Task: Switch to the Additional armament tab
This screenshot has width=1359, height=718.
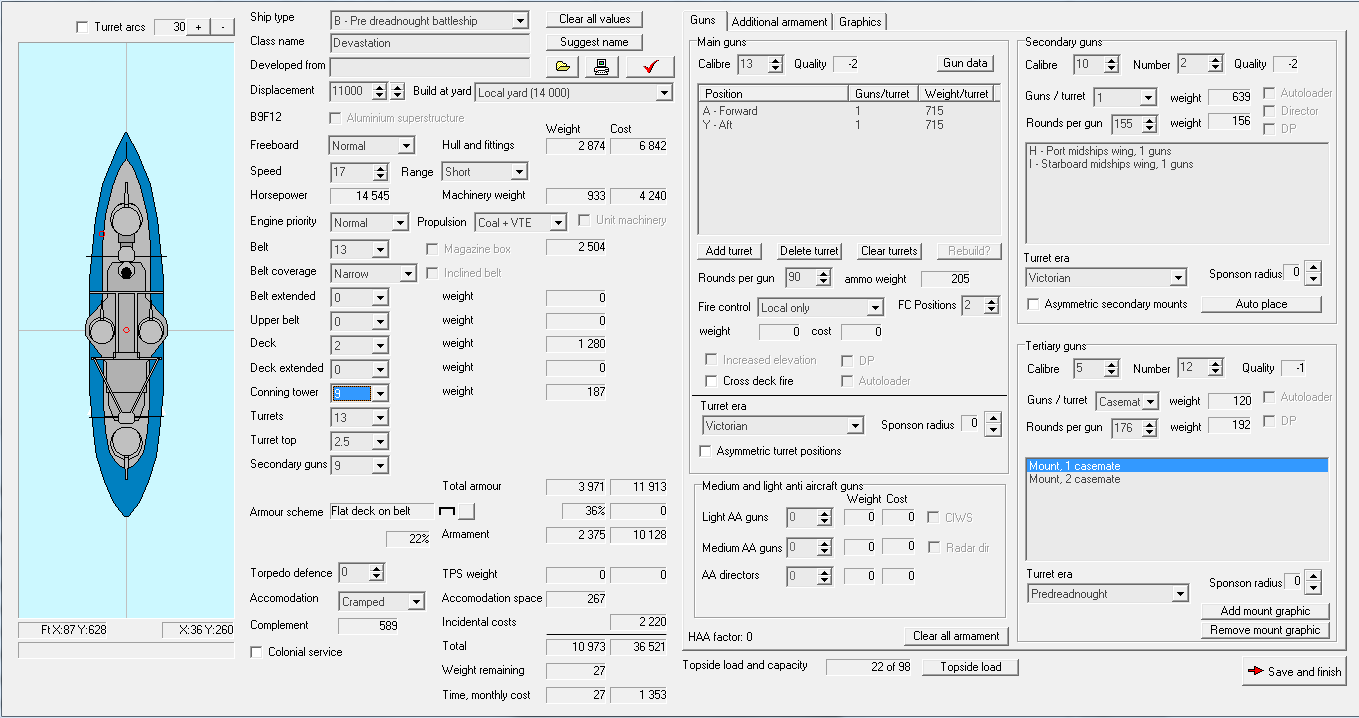Action: 779,21
